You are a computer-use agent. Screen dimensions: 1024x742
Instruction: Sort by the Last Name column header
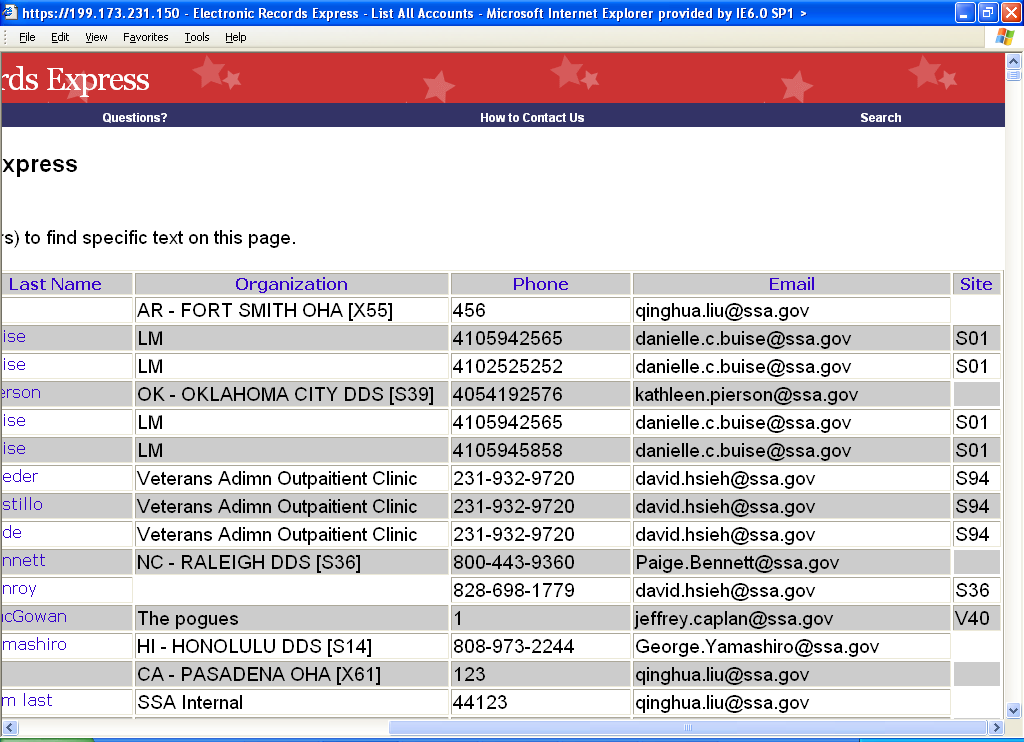click(x=55, y=284)
